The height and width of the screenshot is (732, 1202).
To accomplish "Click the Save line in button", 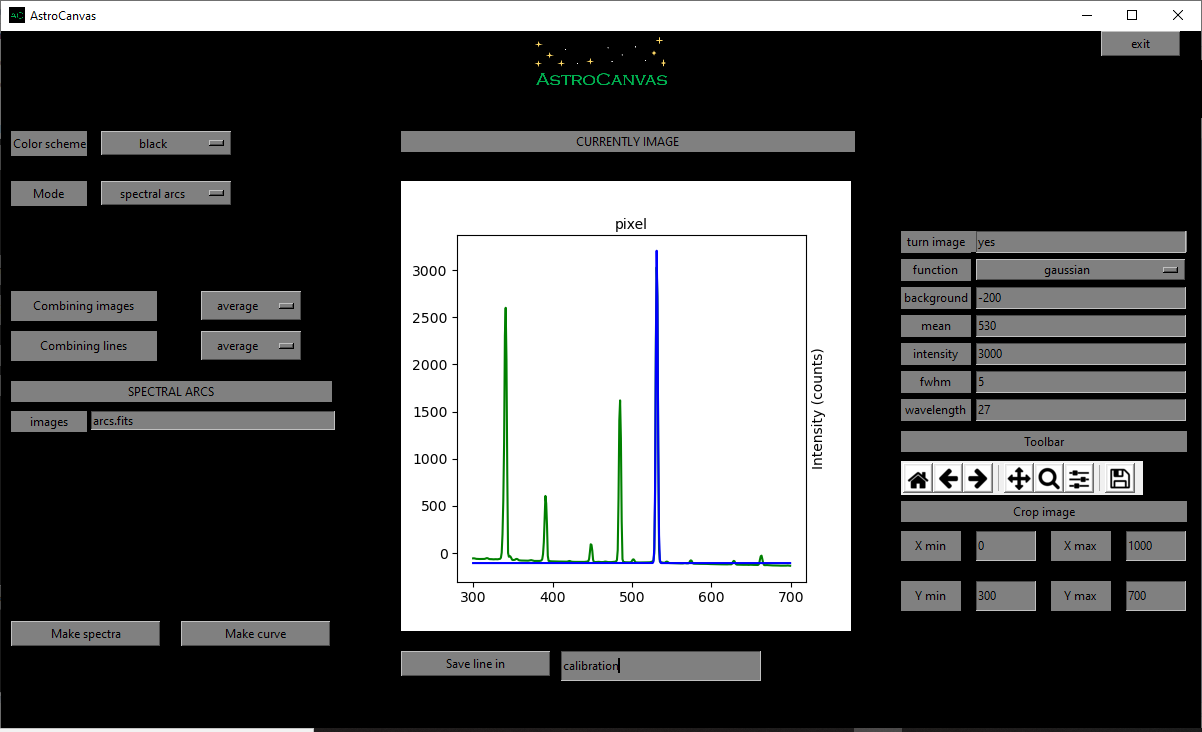I will pyautogui.click(x=476, y=663).
